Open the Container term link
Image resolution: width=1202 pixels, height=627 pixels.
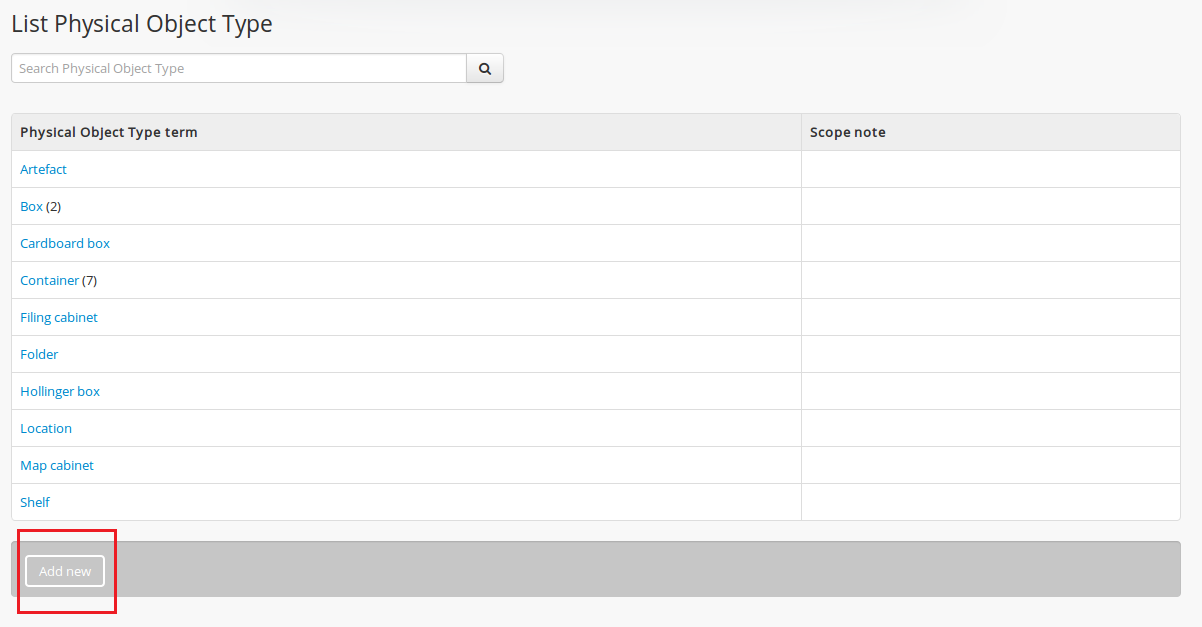pos(49,281)
